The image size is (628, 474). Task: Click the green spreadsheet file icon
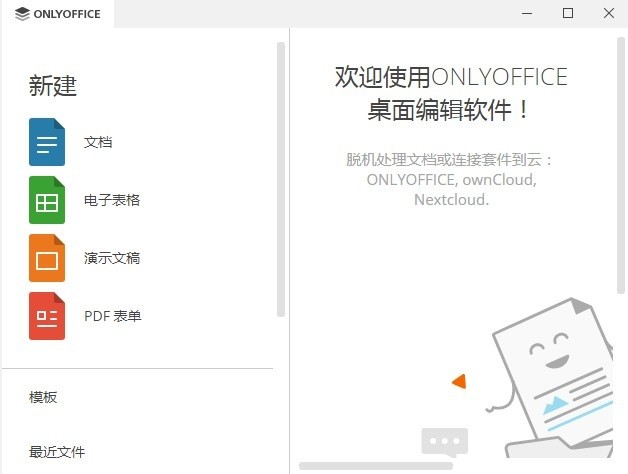click(47, 200)
